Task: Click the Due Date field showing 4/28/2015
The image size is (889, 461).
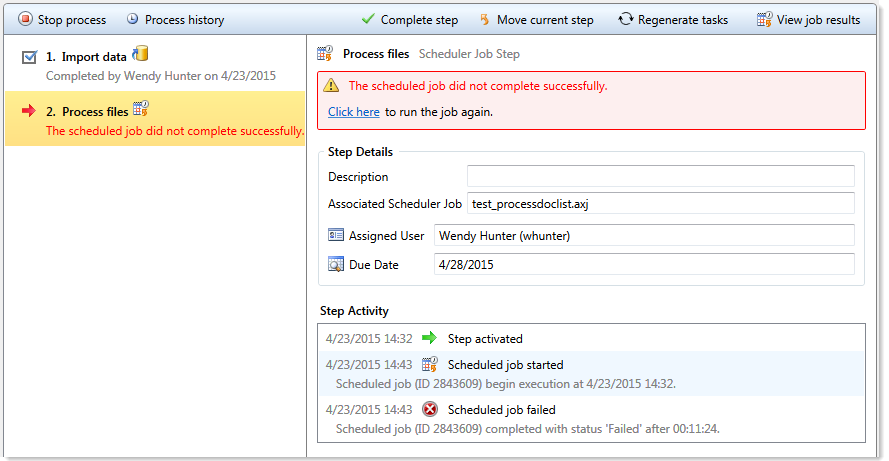Action: point(644,265)
